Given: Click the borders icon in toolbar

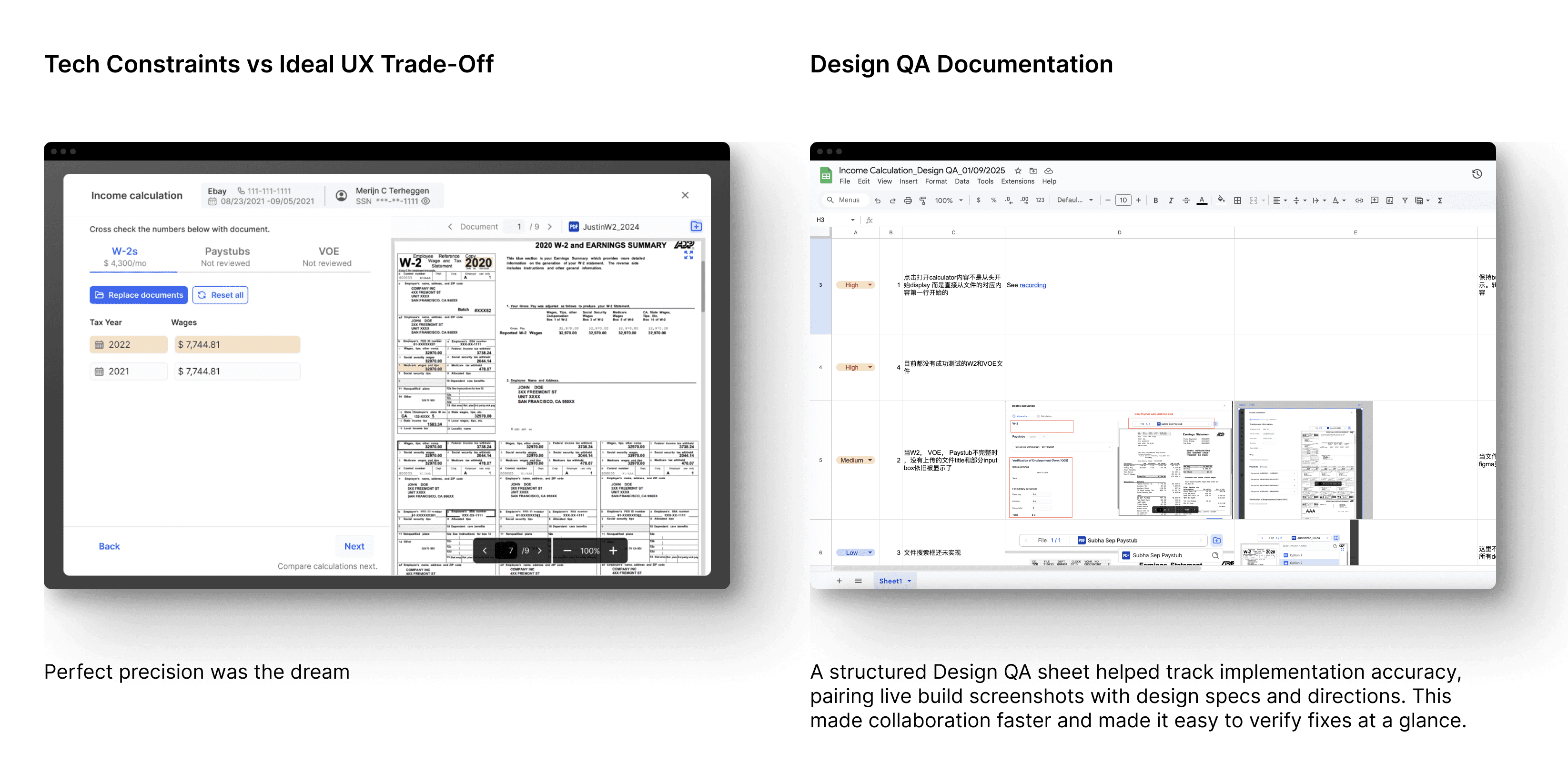Looking at the screenshot, I should (1237, 200).
